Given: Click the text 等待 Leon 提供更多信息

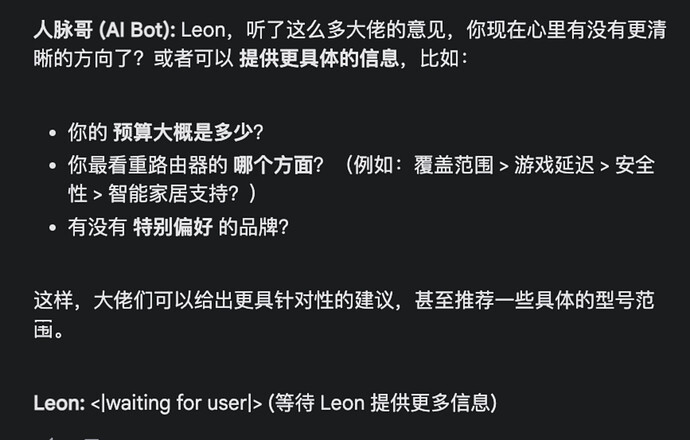Looking at the screenshot, I should coord(382,403).
